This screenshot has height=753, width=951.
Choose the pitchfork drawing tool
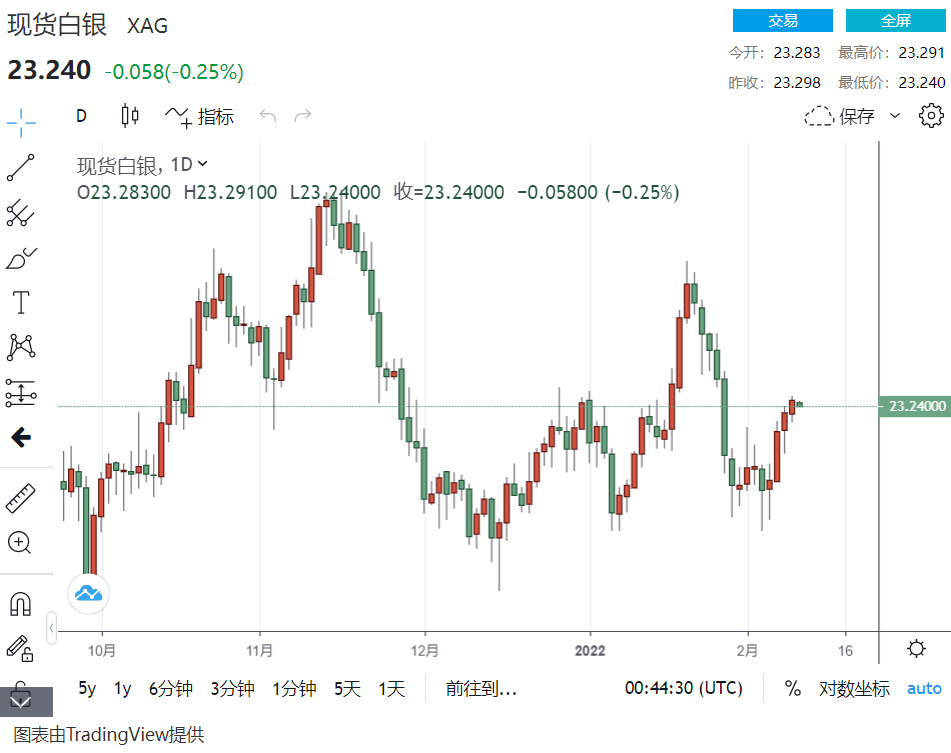coord(21,212)
